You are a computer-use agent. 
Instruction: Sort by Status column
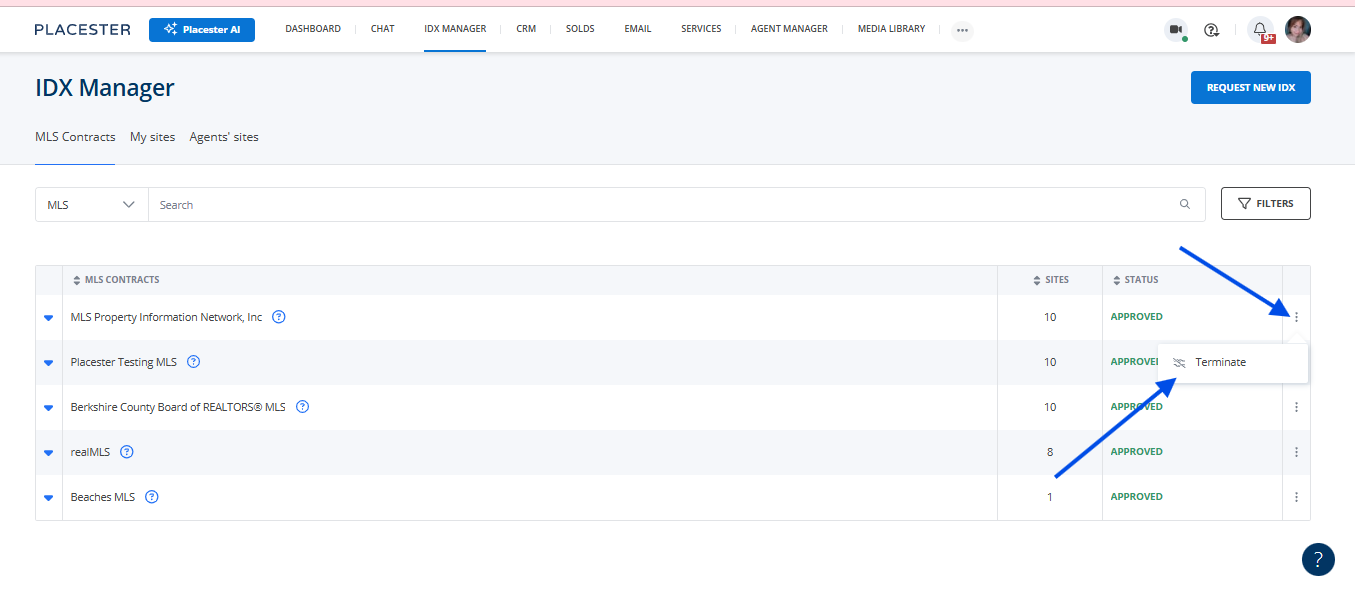click(1135, 280)
